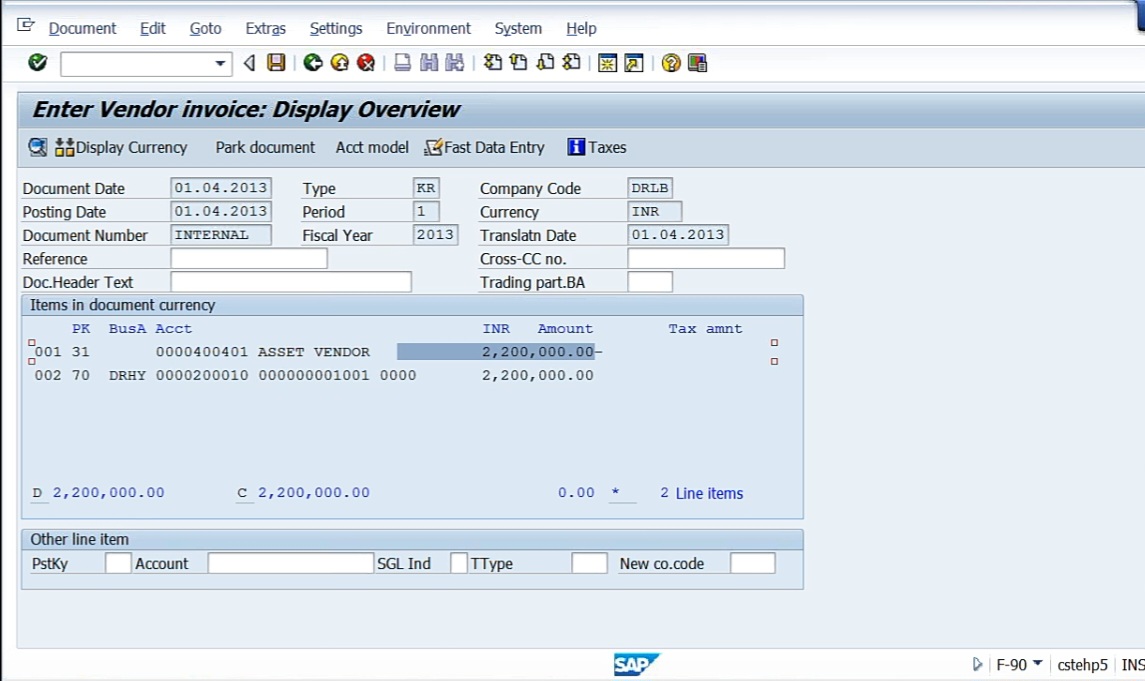Click the TType input field
Viewport: 1145px width, 681px height.
tap(589, 563)
